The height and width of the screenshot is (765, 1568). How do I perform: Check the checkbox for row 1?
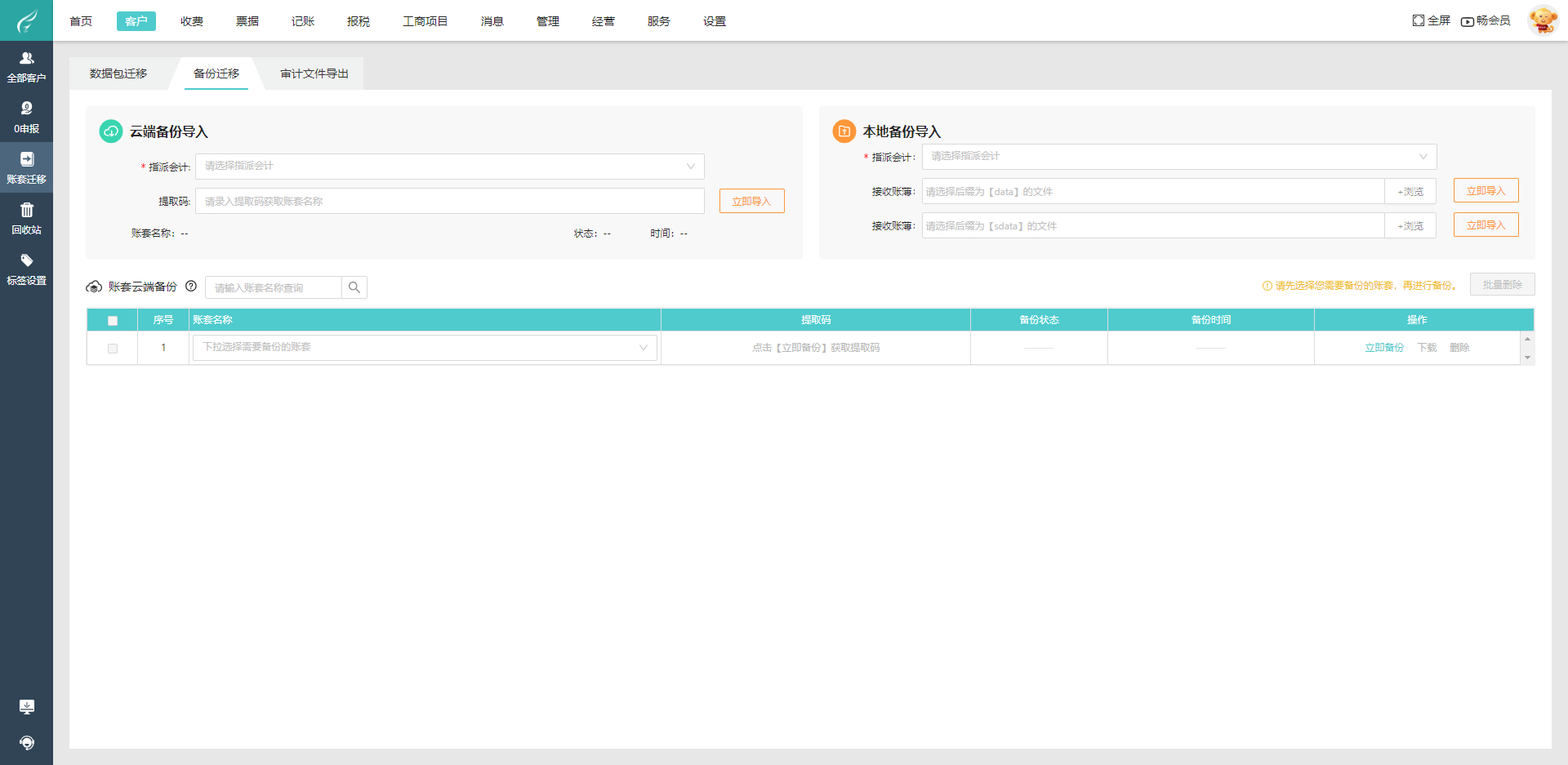point(113,347)
